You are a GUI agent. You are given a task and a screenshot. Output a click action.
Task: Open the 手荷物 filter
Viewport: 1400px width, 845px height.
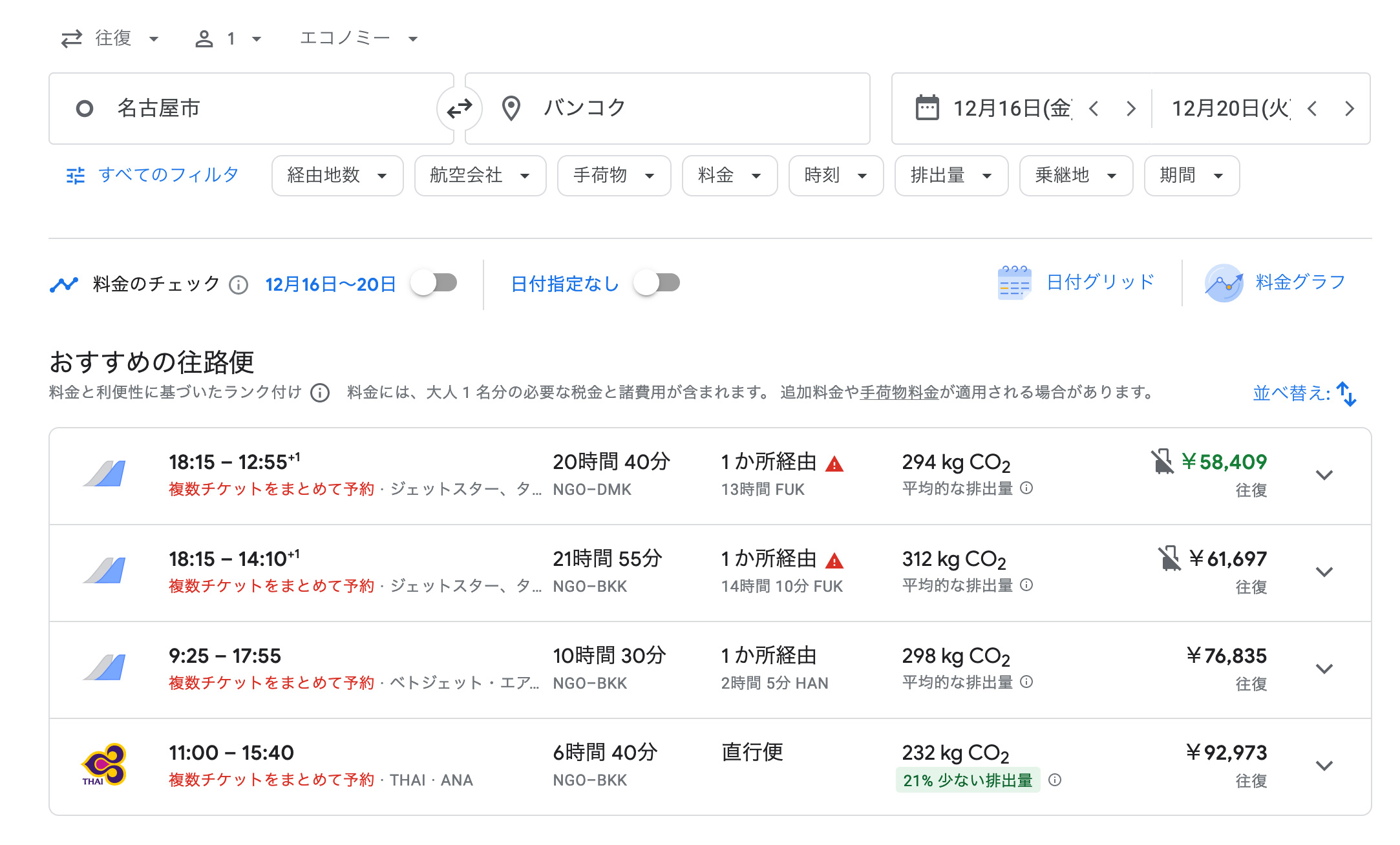[x=614, y=176]
